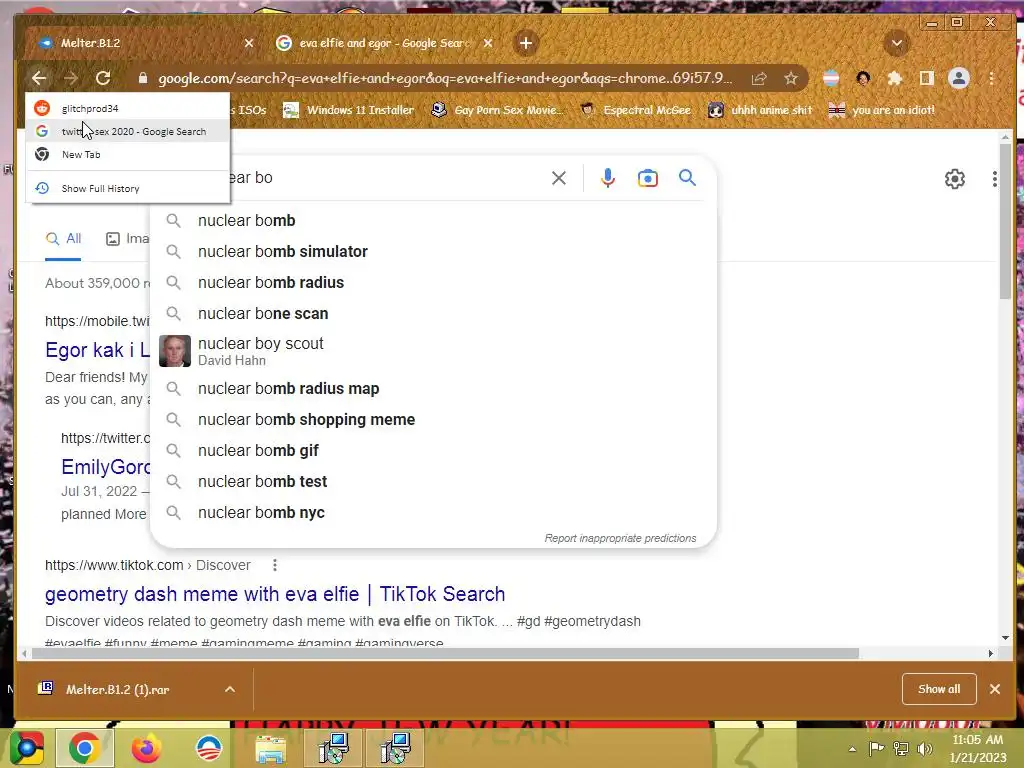The image size is (1024, 768).
Task: Click the avatar face extension icon
Action: pos(863,78)
